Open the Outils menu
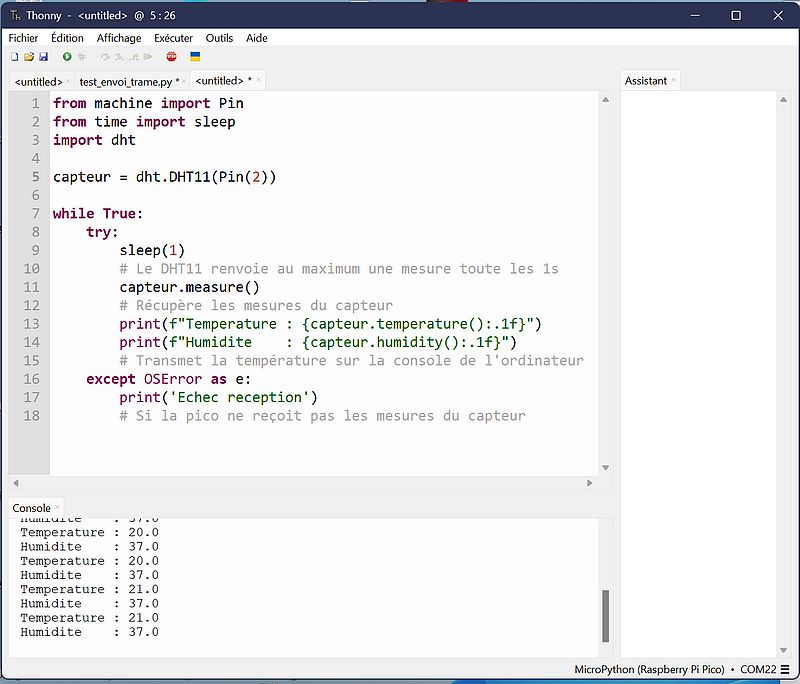800x684 pixels. pos(219,38)
